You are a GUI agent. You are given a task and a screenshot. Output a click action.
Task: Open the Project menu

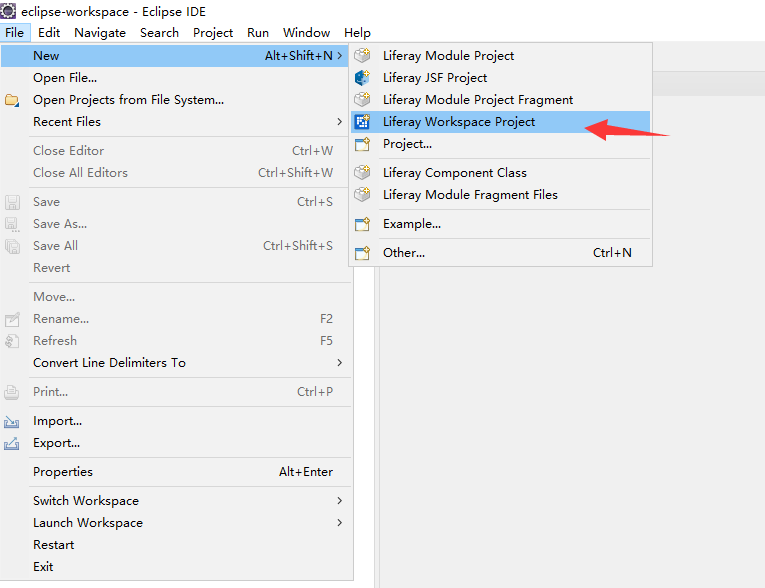pyautogui.click(x=213, y=33)
